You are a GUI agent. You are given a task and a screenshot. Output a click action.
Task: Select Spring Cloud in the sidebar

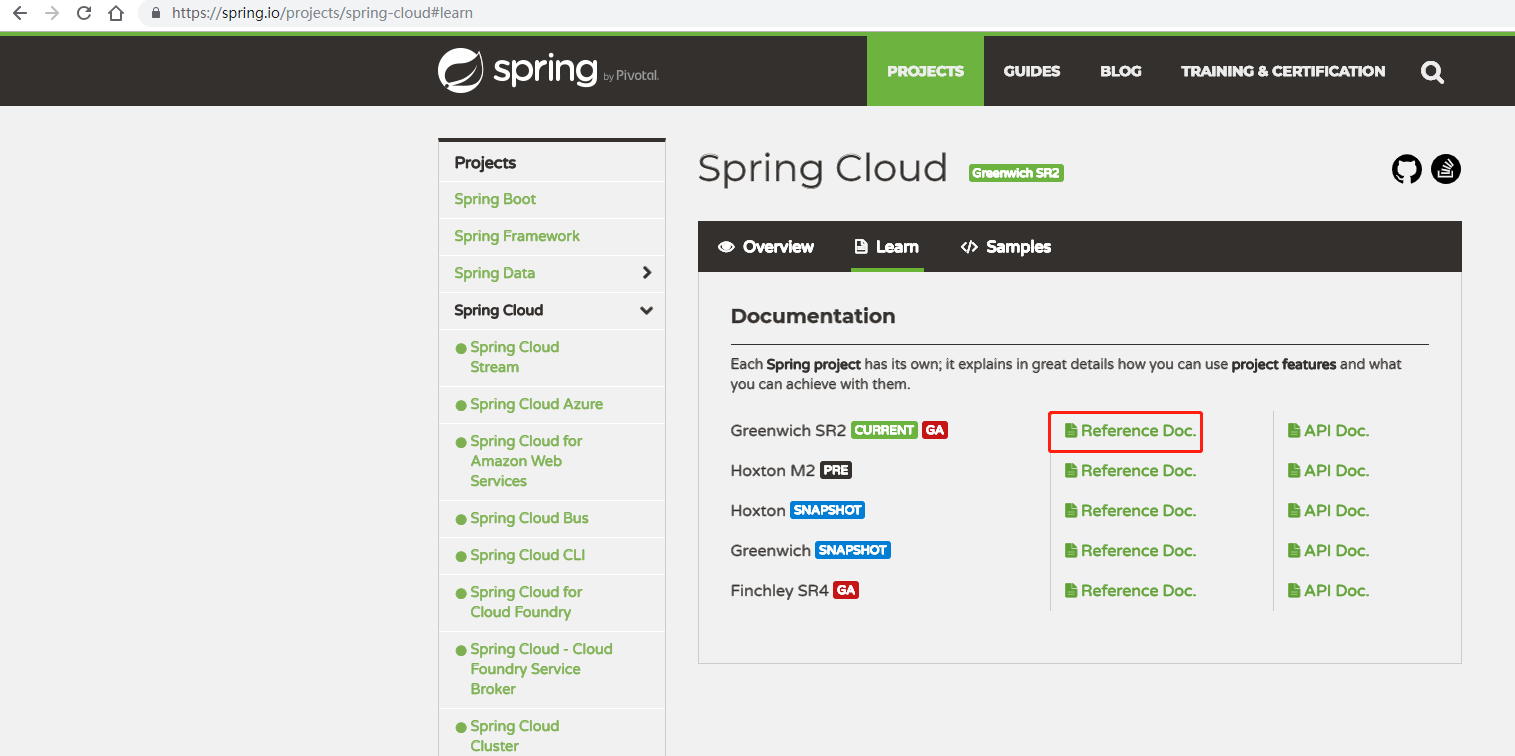tap(498, 310)
